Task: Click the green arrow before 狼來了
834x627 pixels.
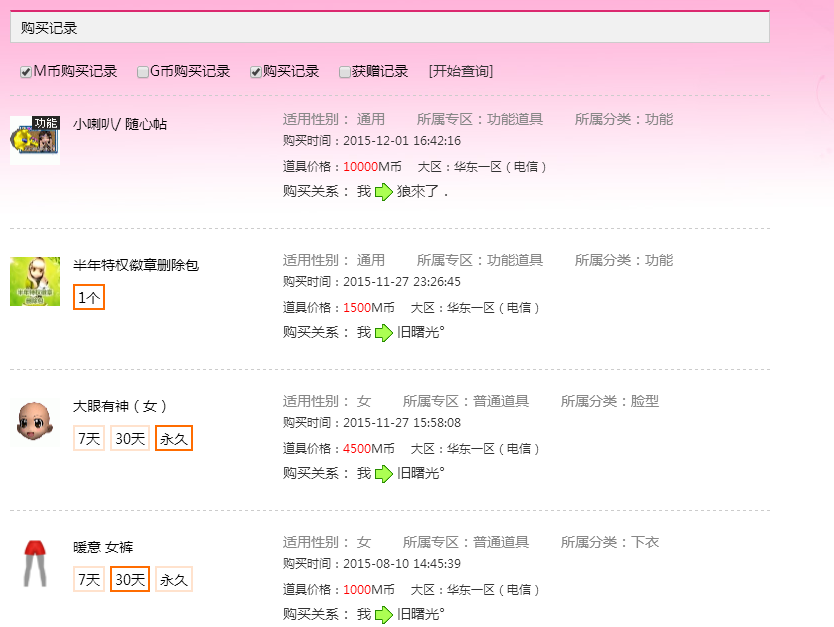Action: pos(383,191)
